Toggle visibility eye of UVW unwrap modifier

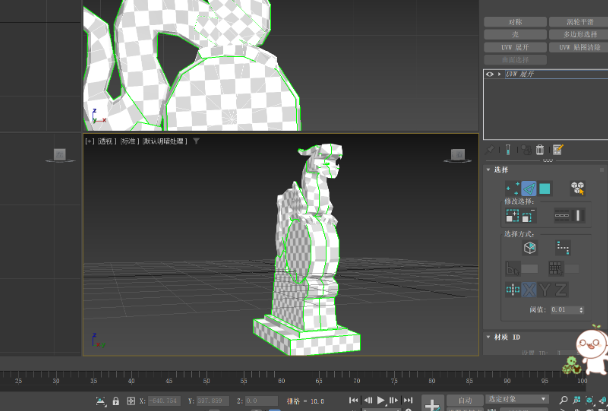tap(490, 74)
